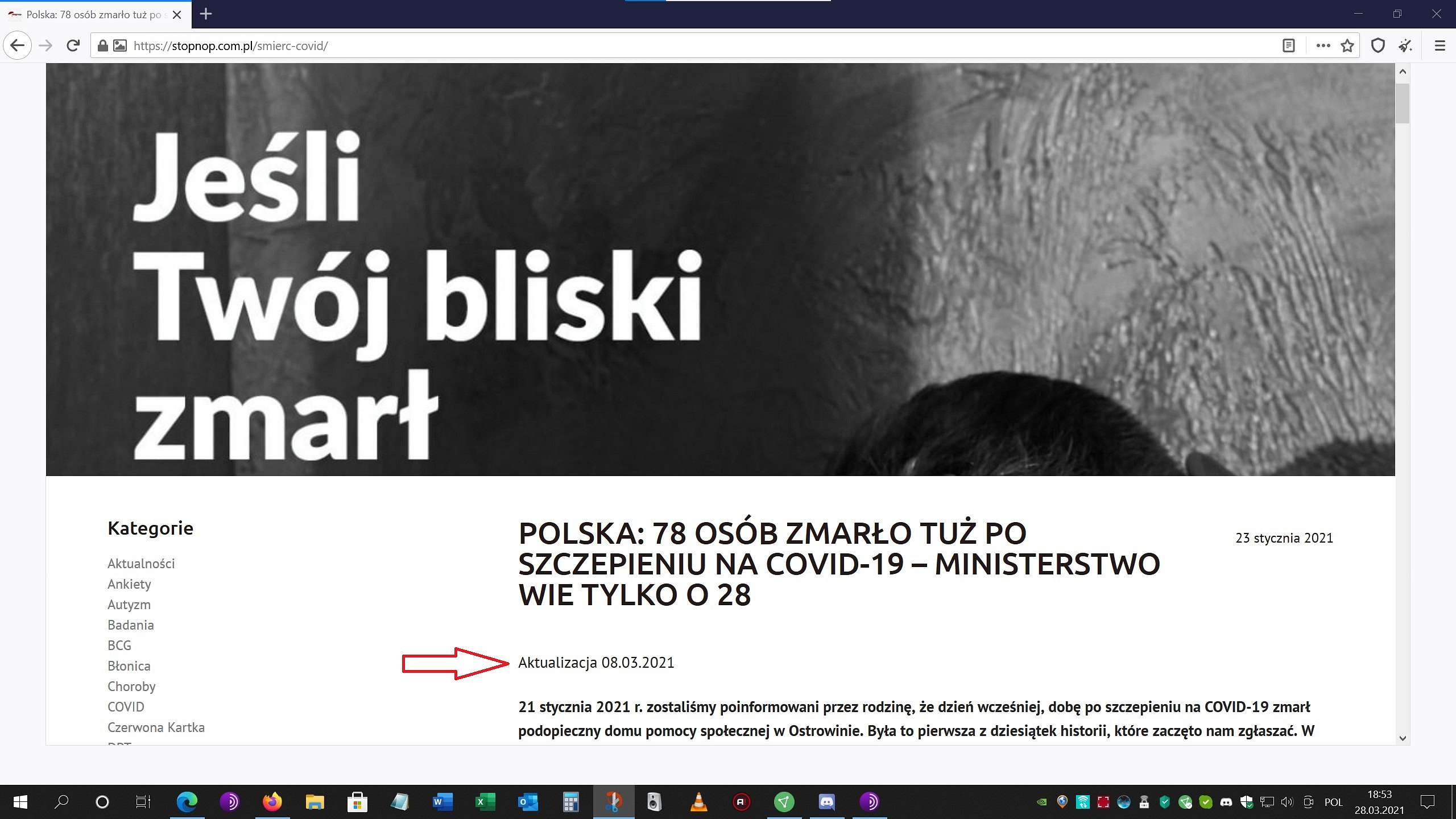Go back with the browser back arrow
This screenshot has width=1456, height=819.
[17, 45]
